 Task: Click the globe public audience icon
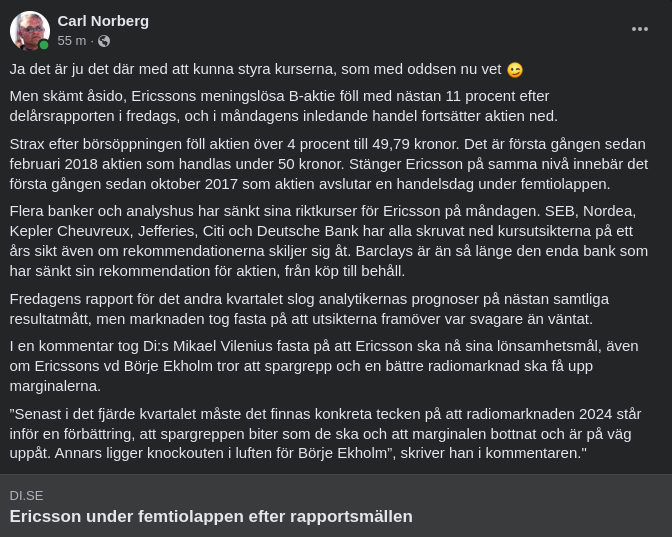tap(104, 41)
